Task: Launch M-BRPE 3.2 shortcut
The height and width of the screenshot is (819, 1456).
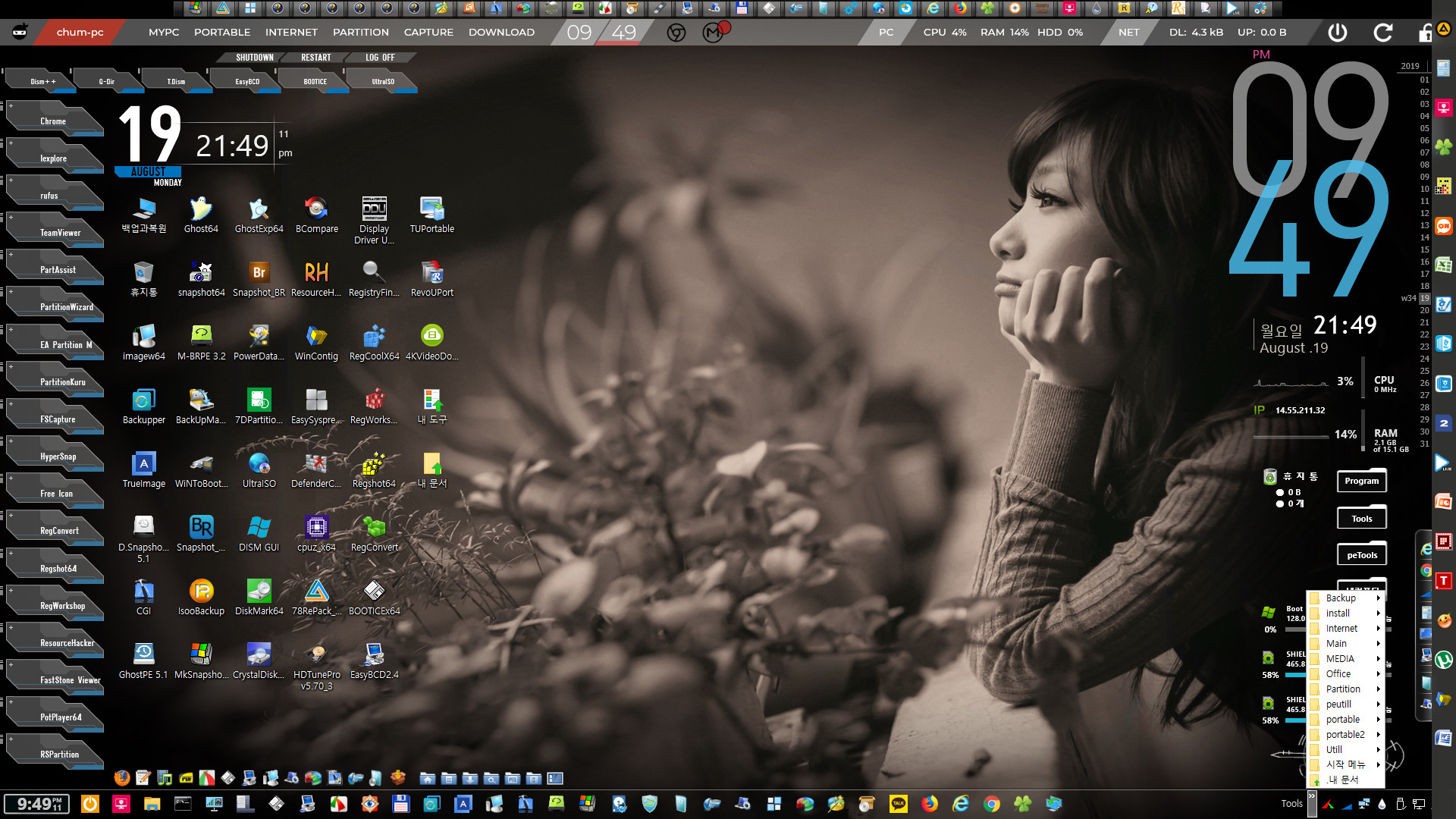Action: (201, 343)
